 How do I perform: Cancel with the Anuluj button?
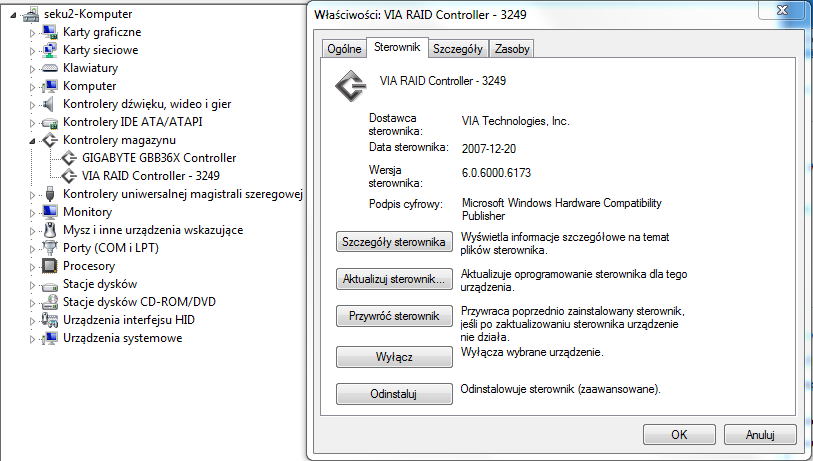760,435
